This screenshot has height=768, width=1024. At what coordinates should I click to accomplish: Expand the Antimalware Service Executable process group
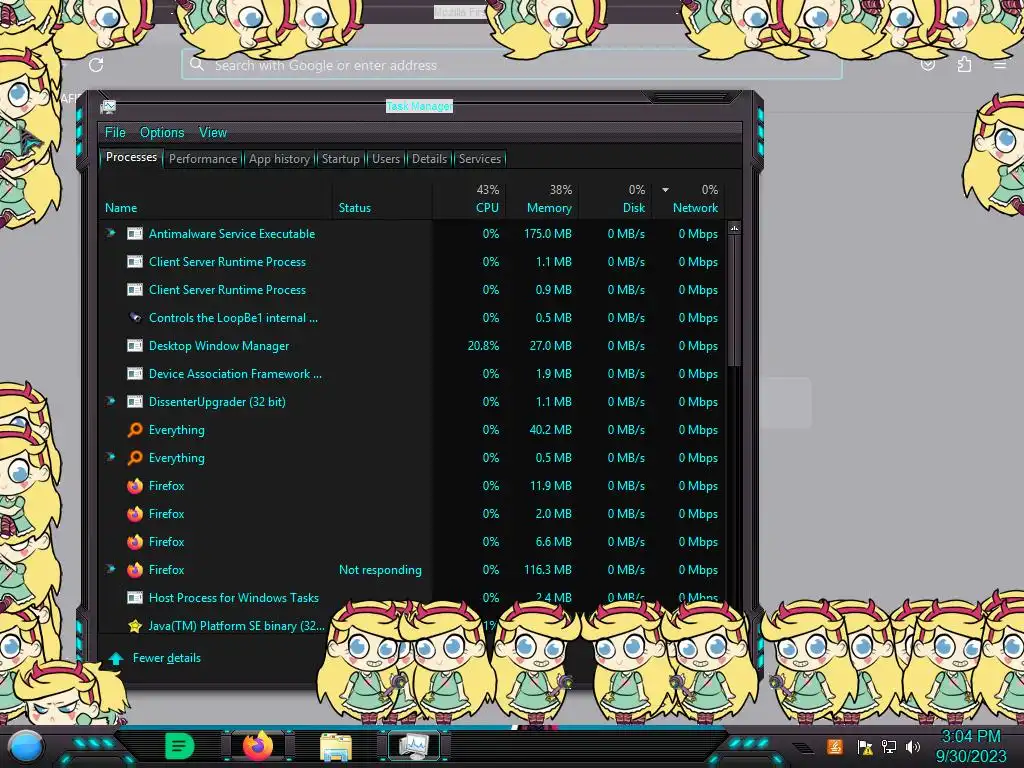pos(111,233)
